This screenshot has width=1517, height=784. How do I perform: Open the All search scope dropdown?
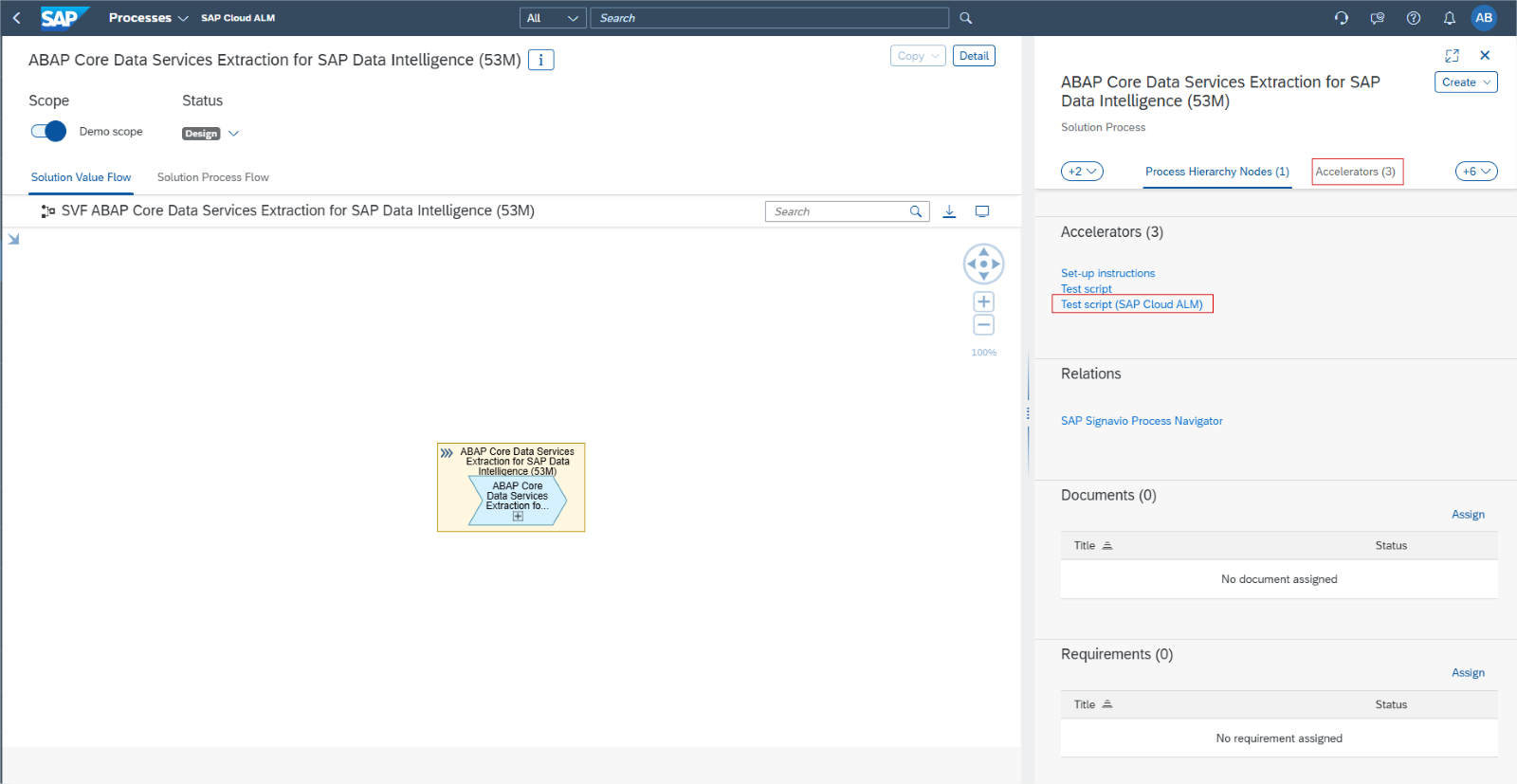552,18
